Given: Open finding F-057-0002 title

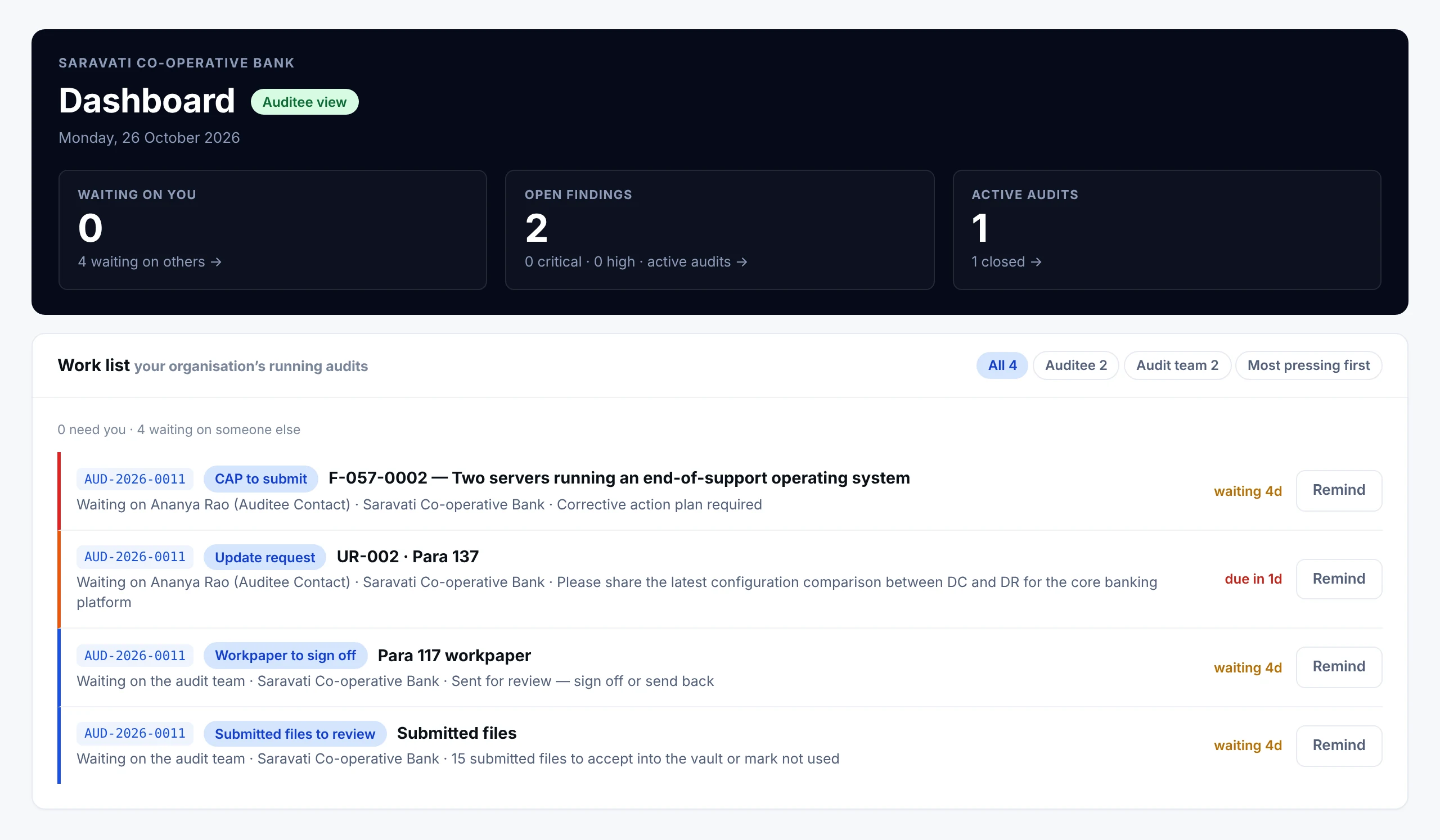Looking at the screenshot, I should [x=619, y=478].
